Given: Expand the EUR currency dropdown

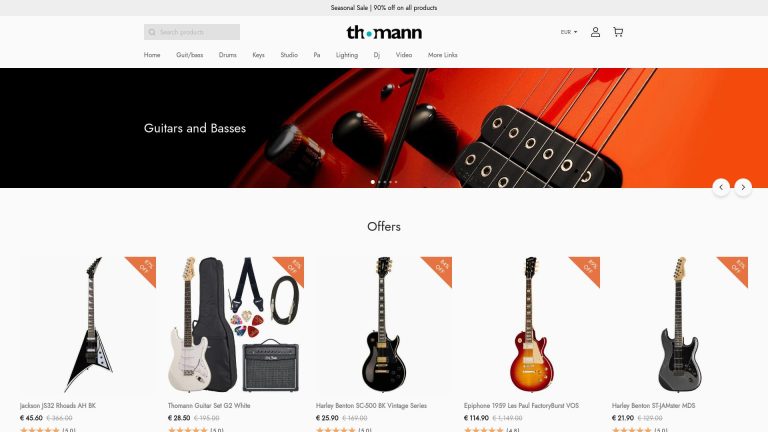Looking at the screenshot, I should coord(569,32).
